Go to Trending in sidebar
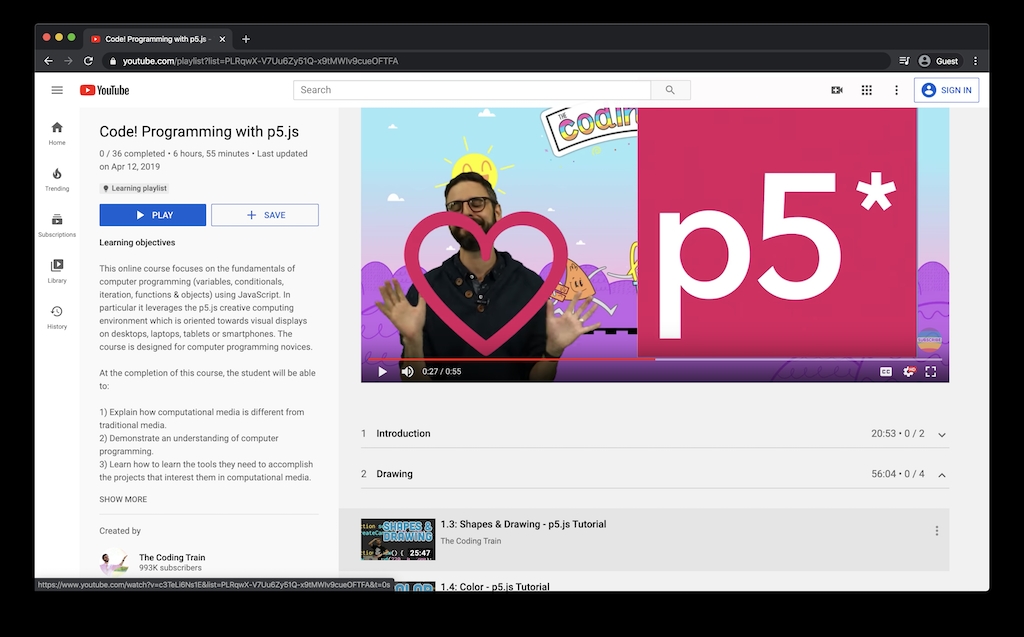 [57, 179]
